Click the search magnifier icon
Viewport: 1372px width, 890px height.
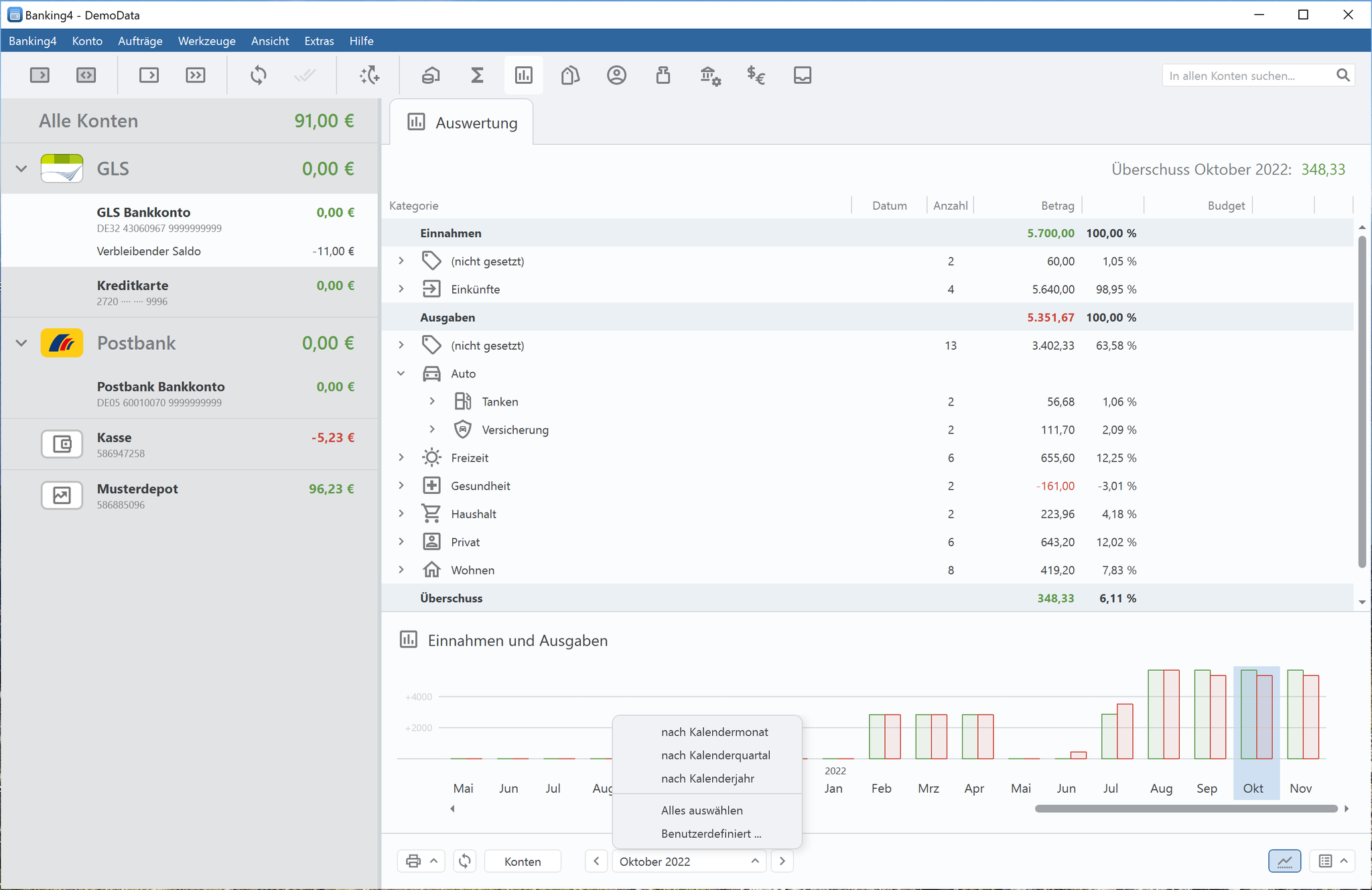(1344, 75)
